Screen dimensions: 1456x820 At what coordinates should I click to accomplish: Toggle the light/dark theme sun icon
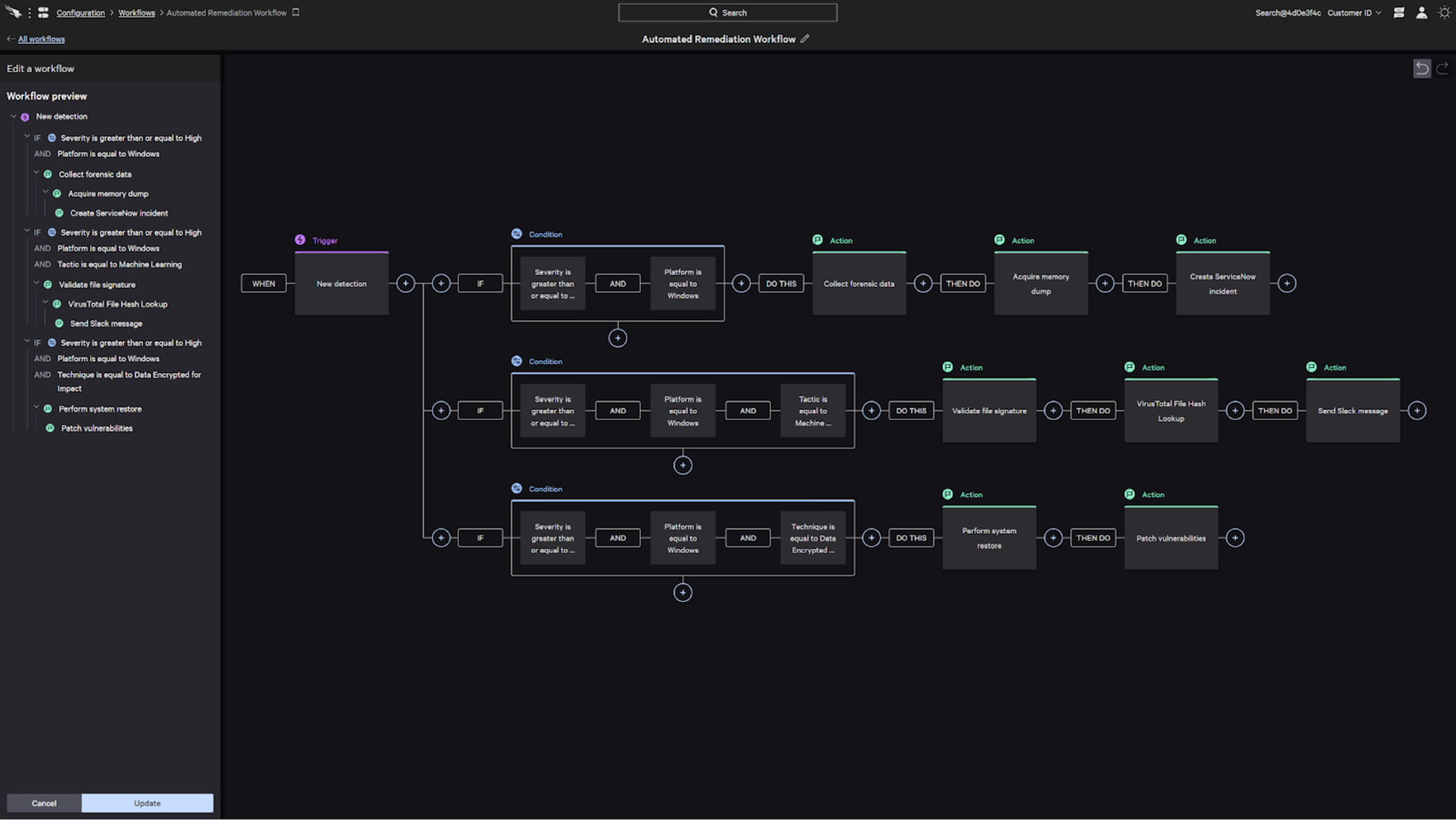[x=1444, y=13]
